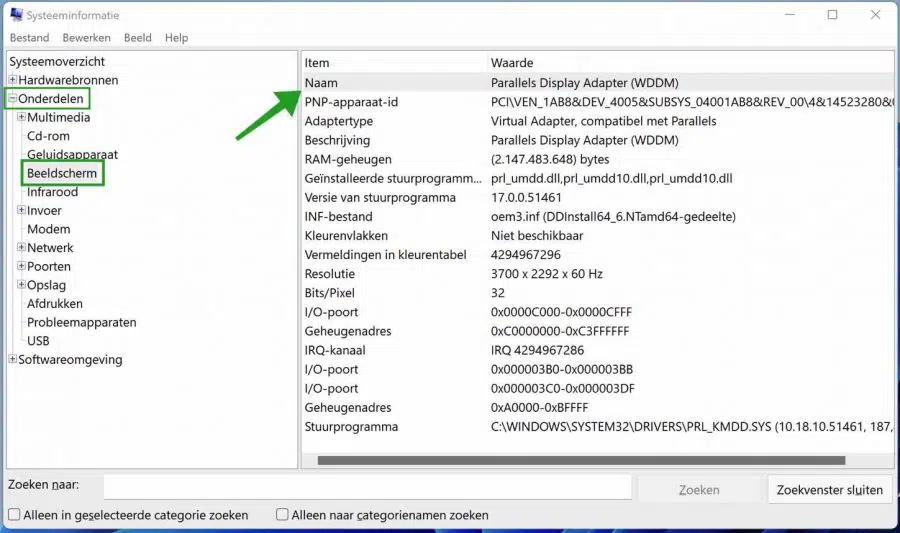Select the Naam row
This screenshot has height=533, width=900.
[x=598, y=83]
